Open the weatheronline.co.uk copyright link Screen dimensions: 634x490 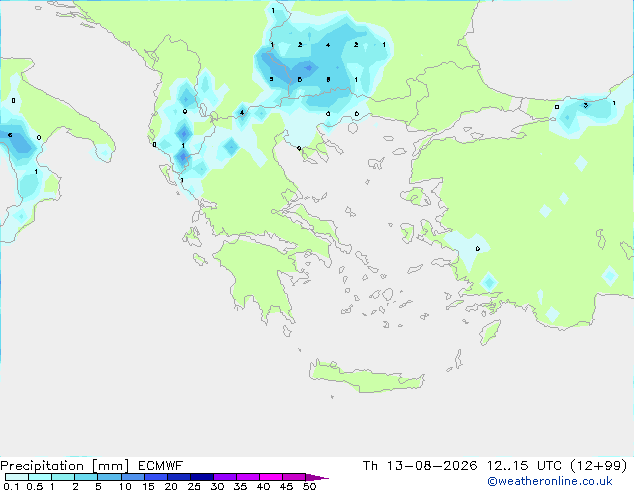click(549, 481)
